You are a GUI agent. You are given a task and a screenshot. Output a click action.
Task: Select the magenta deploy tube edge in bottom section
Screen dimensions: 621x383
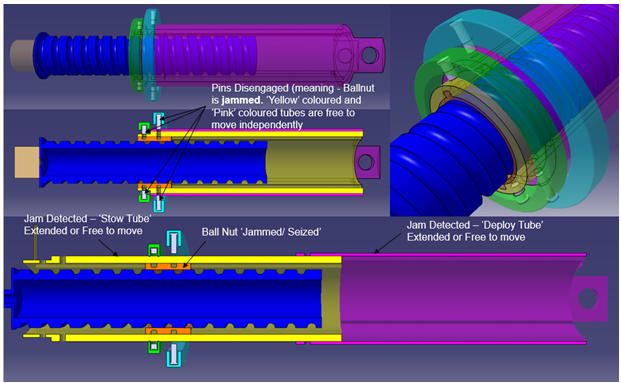point(448,254)
